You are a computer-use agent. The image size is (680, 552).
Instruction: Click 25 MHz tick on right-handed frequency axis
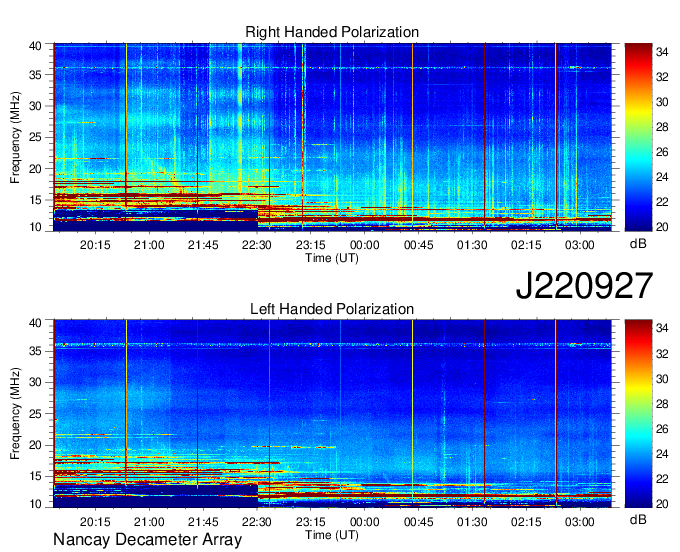pyautogui.click(x=35, y=137)
